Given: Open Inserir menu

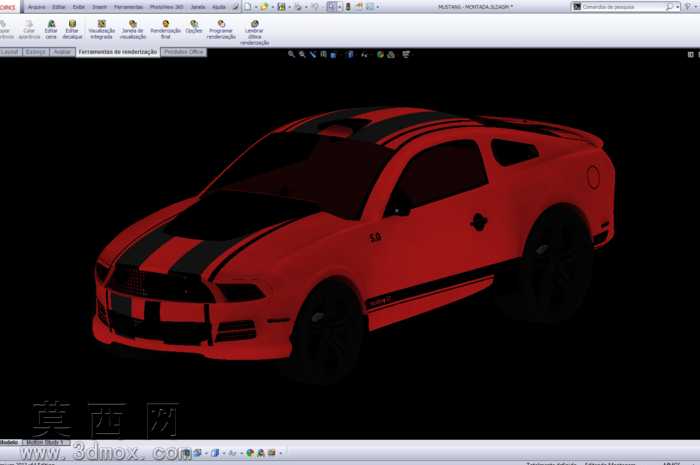Looking at the screenshot, I should point(99,7).
